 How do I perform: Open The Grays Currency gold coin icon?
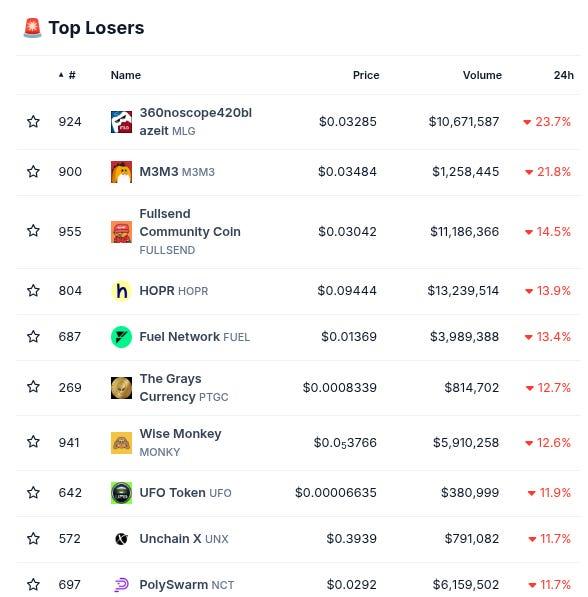tap(121, 388)
